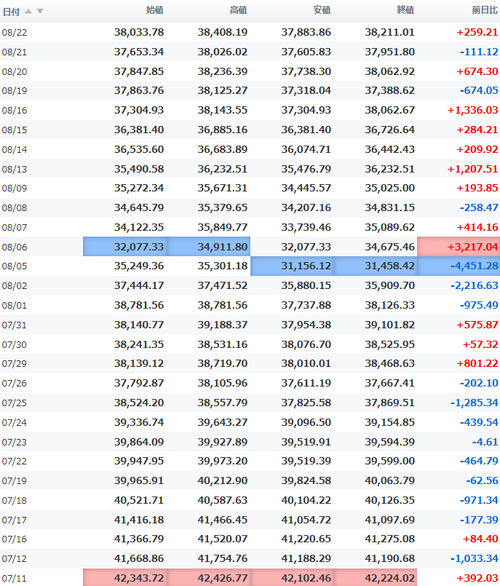Select highlighted 07/11 open 42,343.72
Screen dimensions: 500x586
[x=125, y=578]
